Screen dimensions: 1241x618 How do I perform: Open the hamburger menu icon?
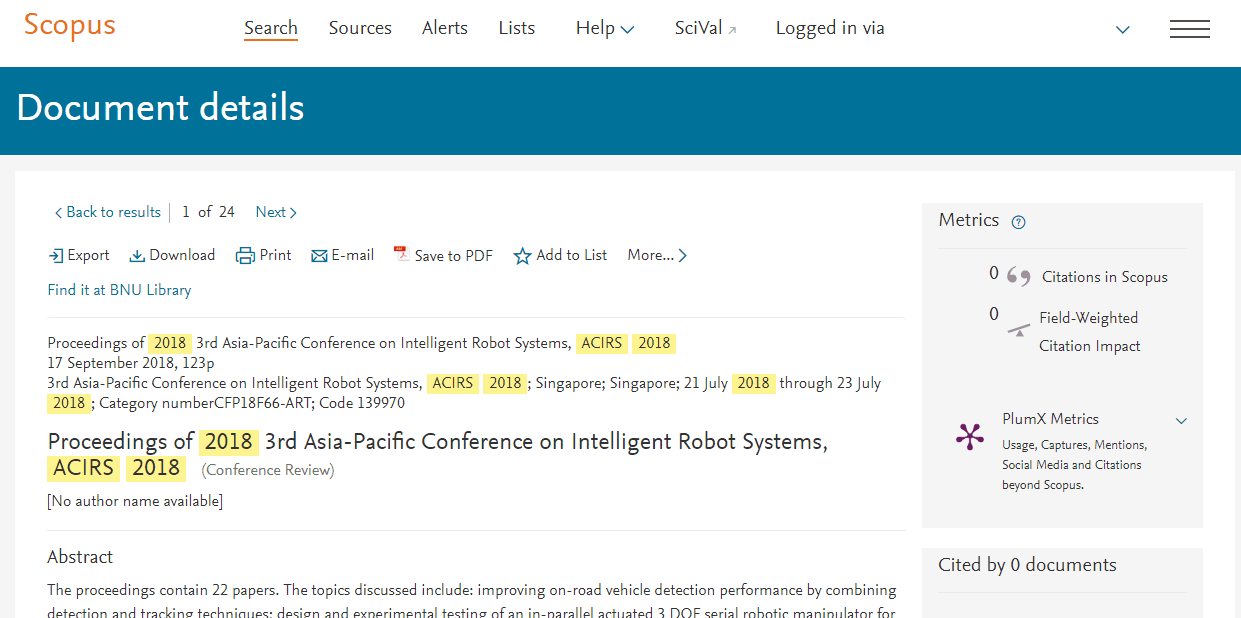[x=1190, y=29]
